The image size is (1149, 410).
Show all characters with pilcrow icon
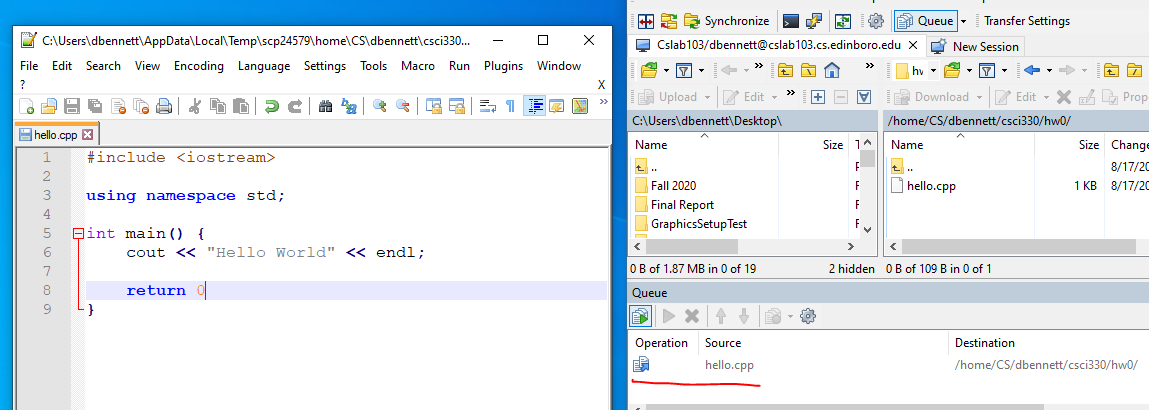pyautogui.click(x=511, y=106)
